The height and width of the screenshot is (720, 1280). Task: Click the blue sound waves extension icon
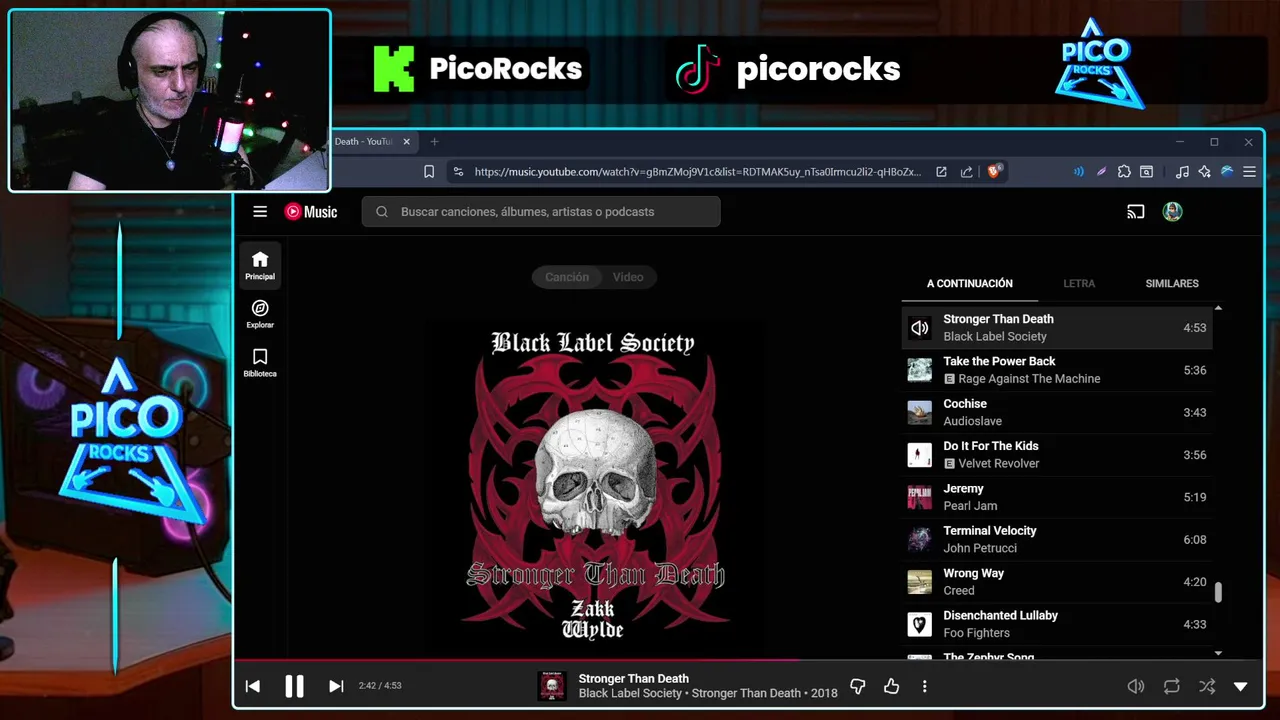pyautogui.click(x=1079, y=172)
